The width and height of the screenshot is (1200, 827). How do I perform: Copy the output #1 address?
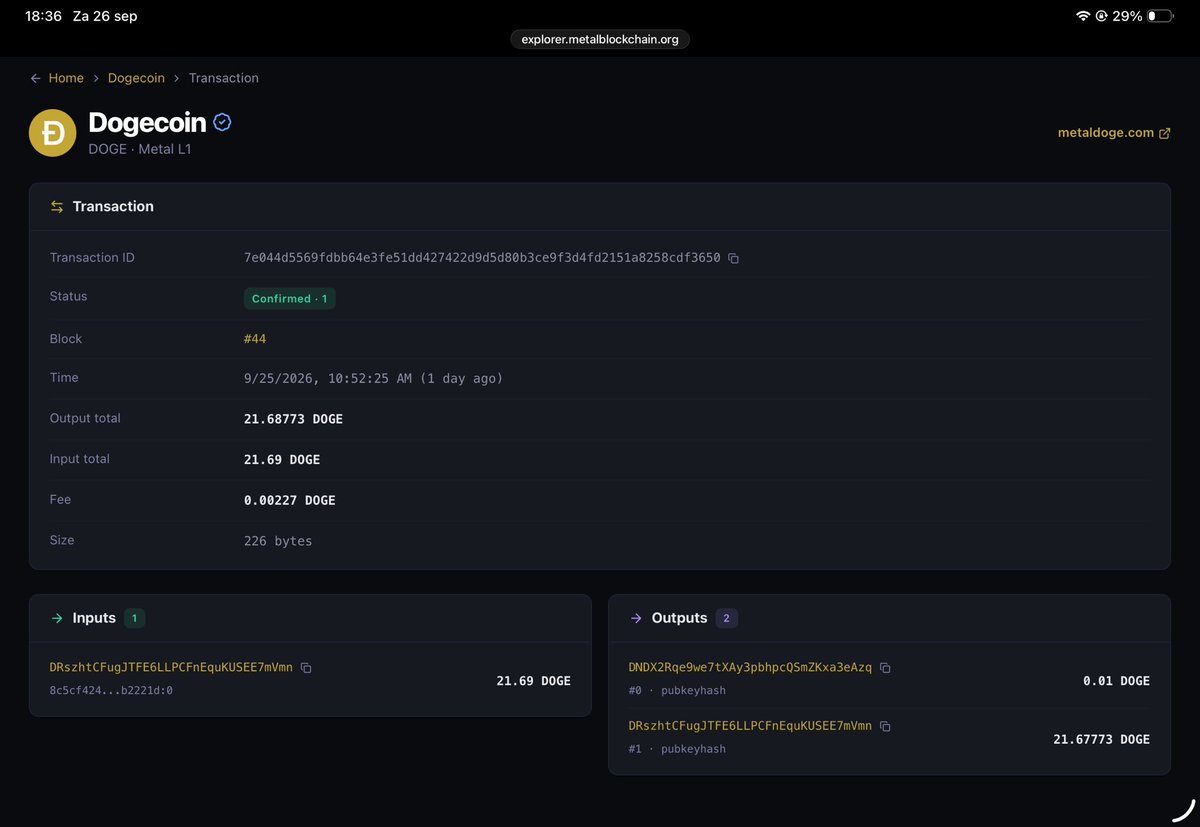tap(885, 727)
